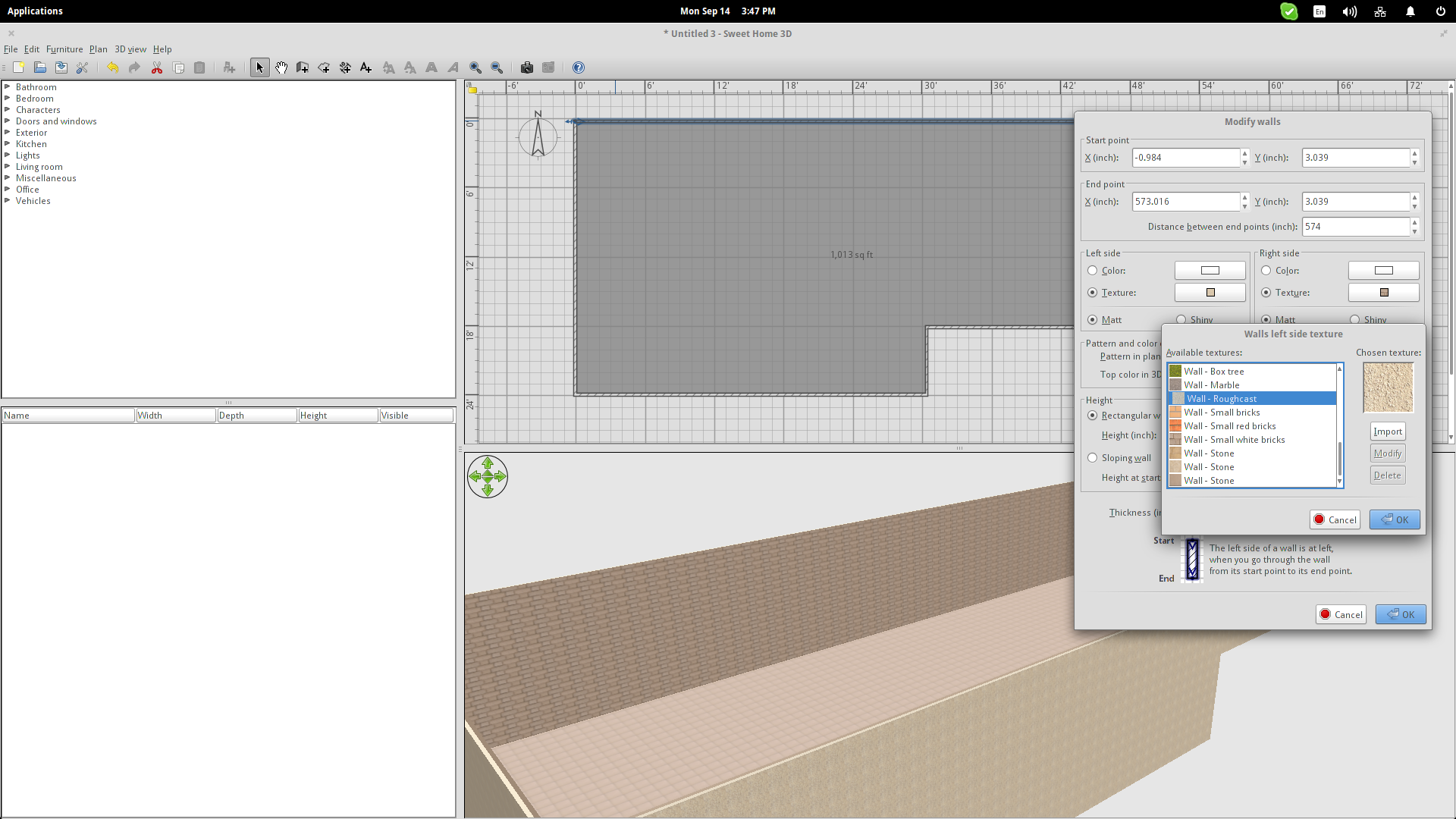Expand the Living room category
The height and width of the screenshot is (819, 1456).
(x=8, y=166)
